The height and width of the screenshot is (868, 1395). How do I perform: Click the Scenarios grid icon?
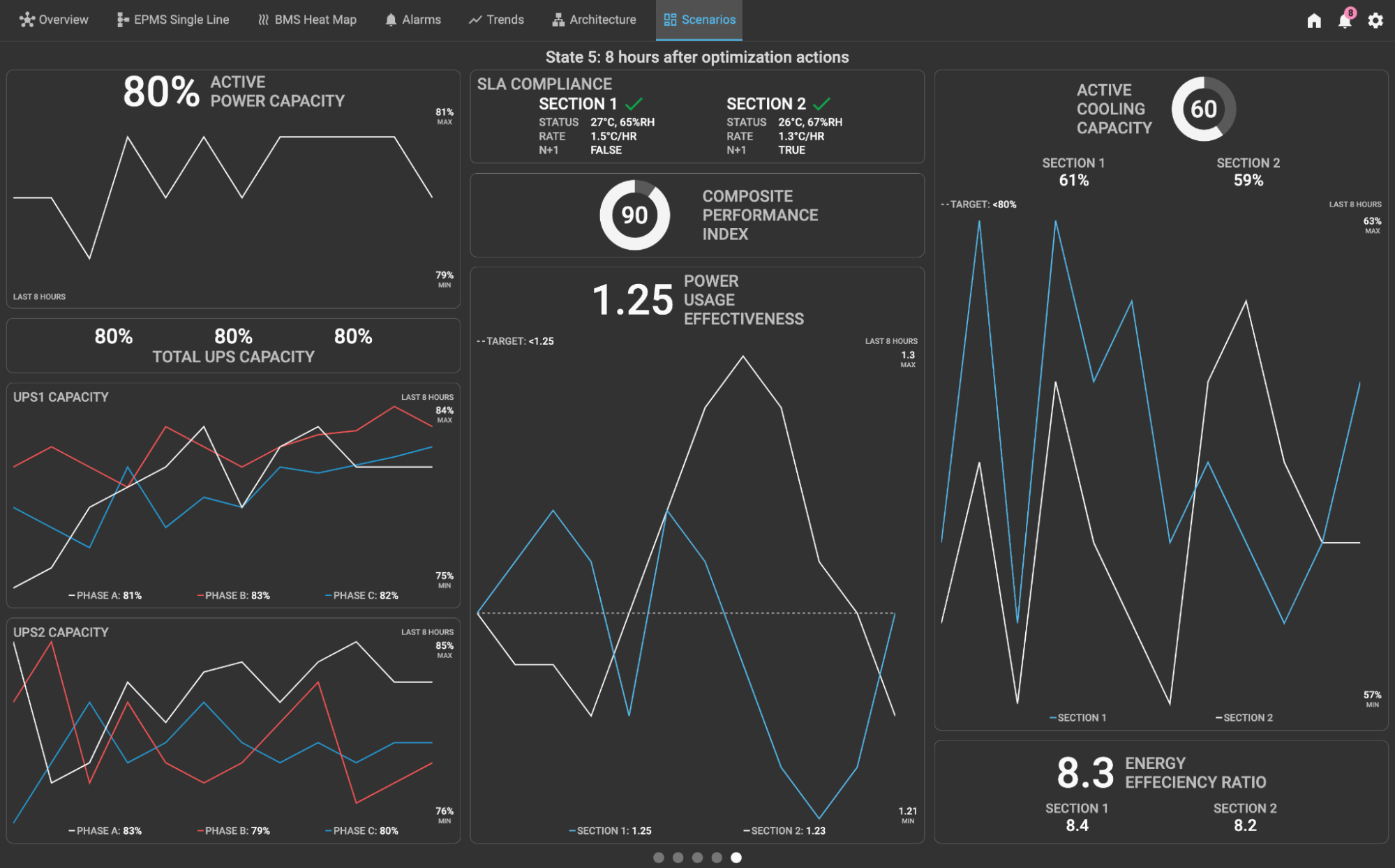(x=670, y=20)
